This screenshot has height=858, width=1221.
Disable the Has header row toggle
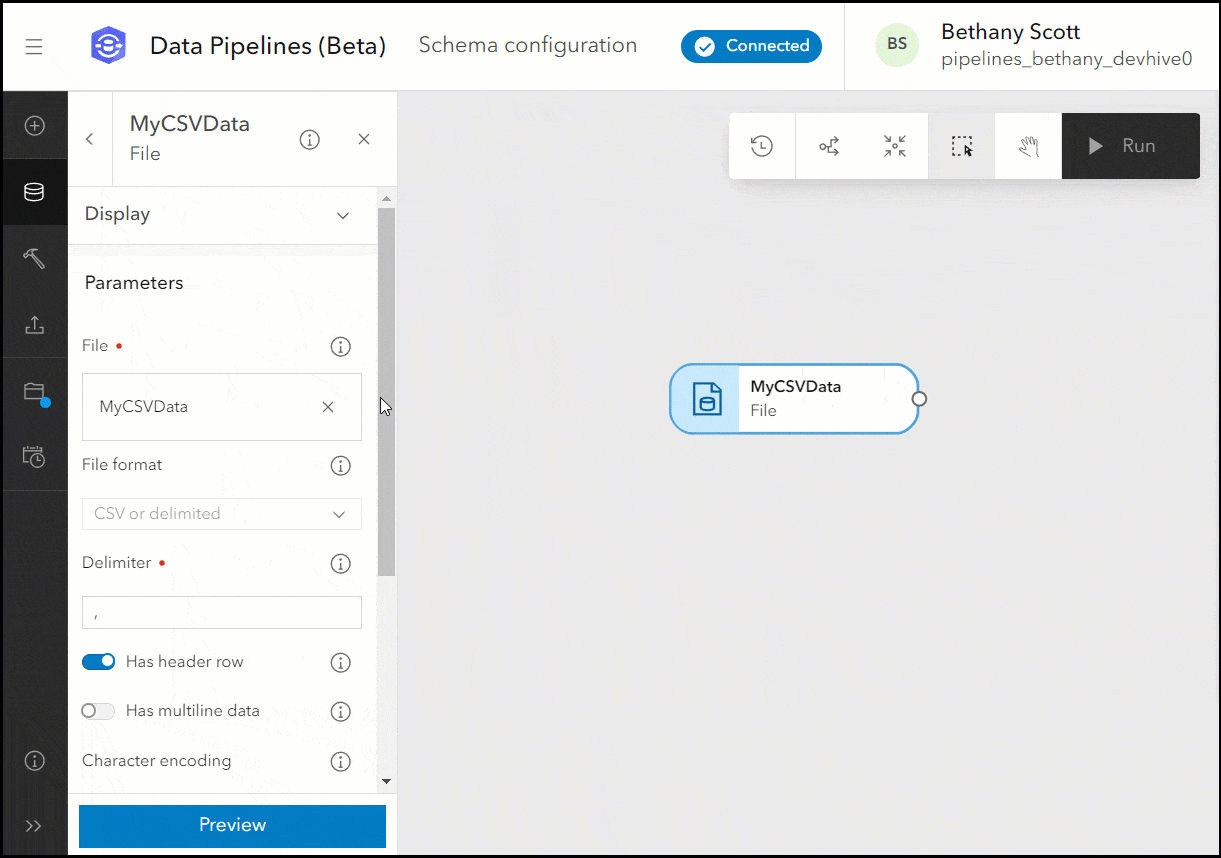click(x=98, y=661)
